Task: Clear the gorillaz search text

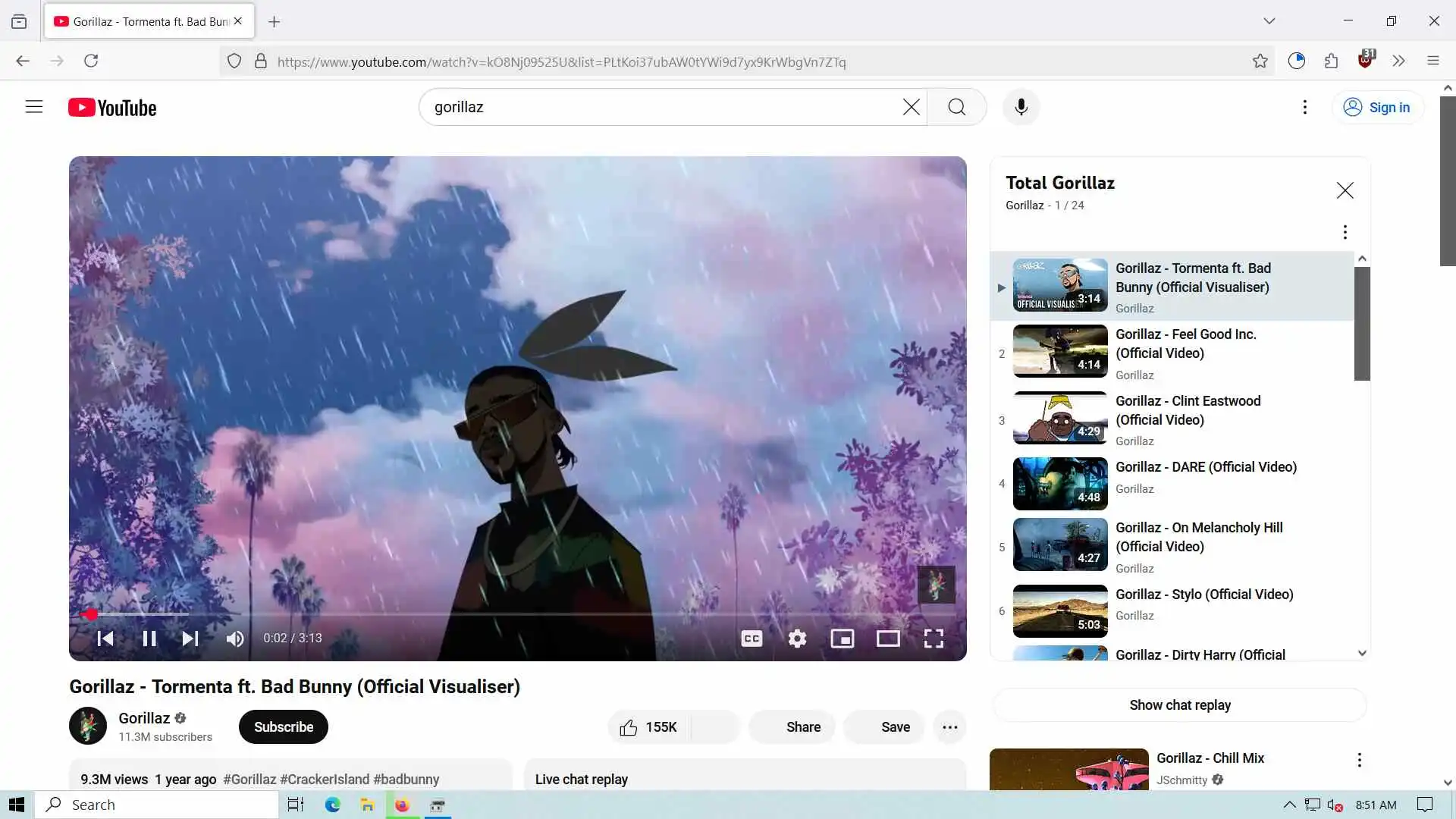Action: 911,107
